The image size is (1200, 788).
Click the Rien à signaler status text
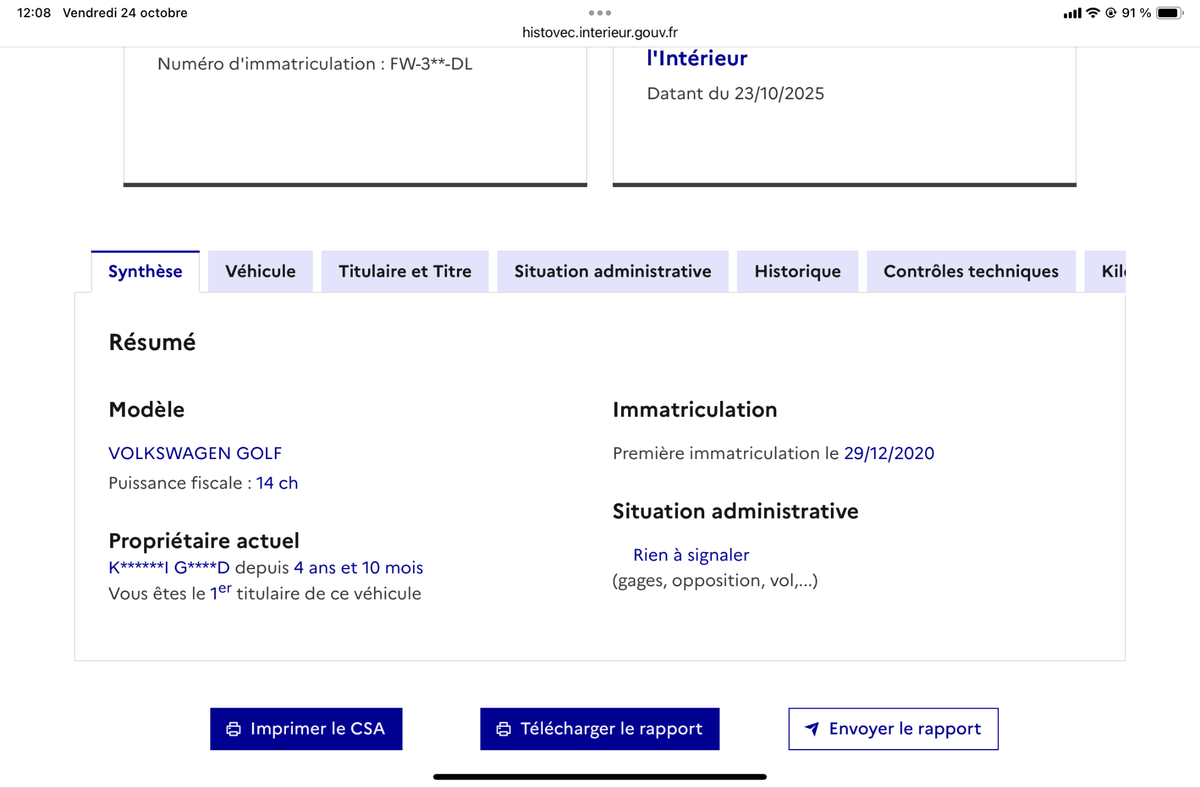click(x=691, y=555)
